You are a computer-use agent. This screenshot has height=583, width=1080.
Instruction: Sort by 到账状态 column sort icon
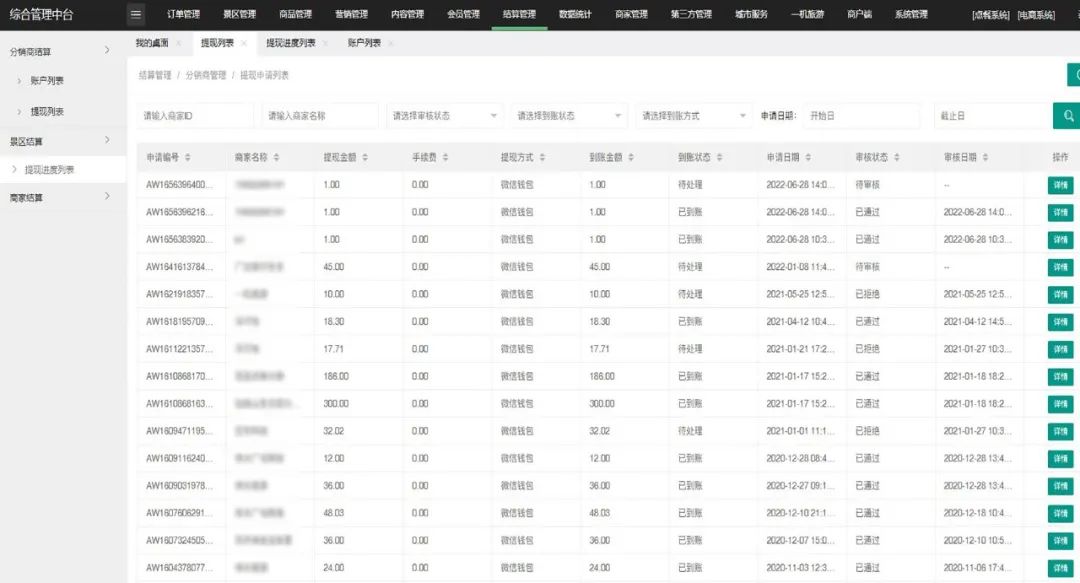(x=719, y=158)
